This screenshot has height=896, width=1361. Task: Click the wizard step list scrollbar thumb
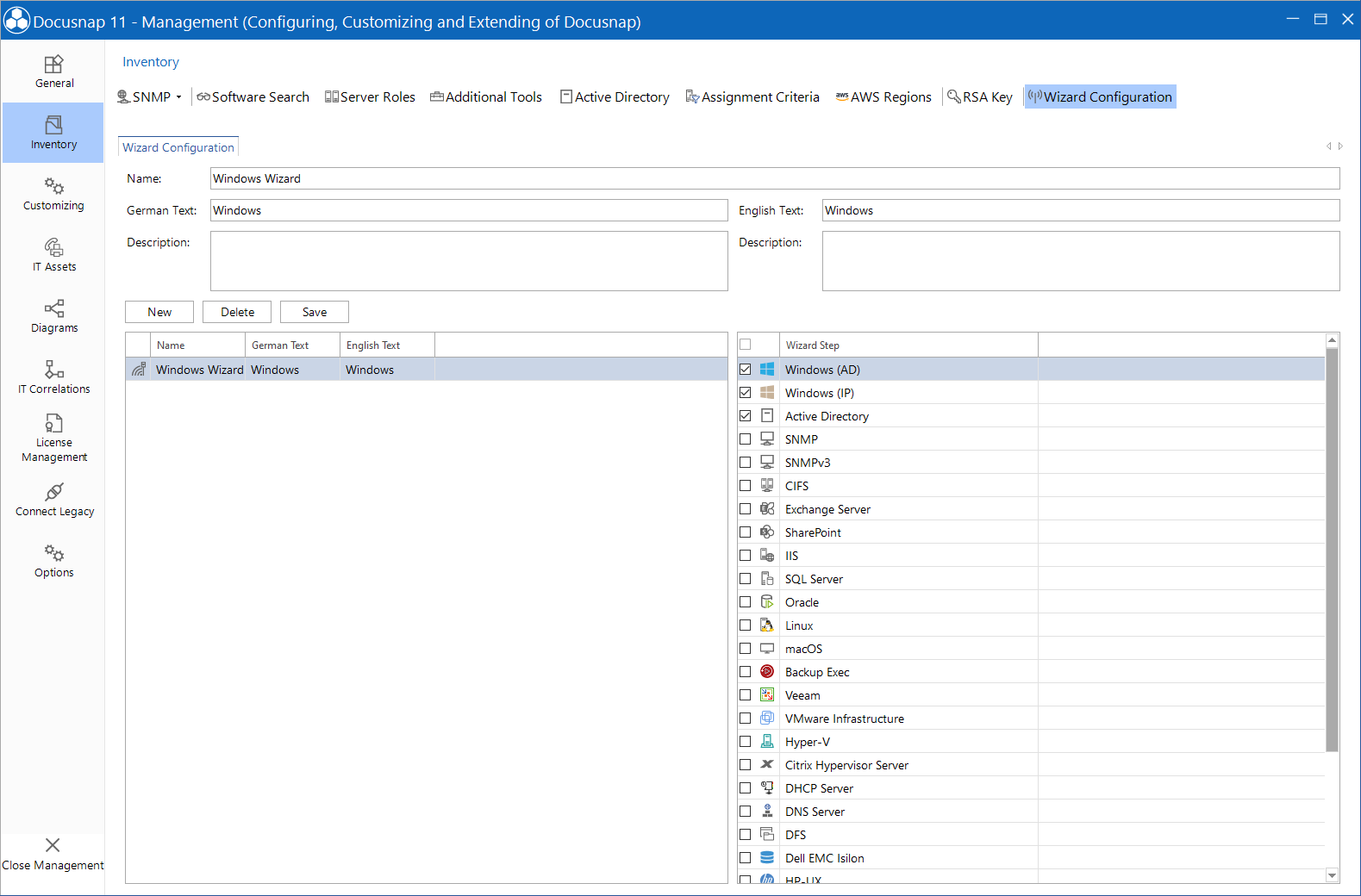click(1332, 550)
